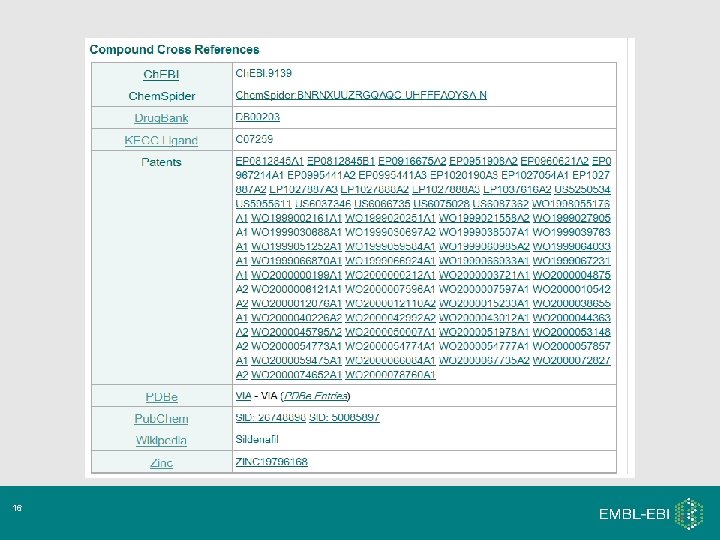Open the PDBe database link
The height and width of the screenshot is (540, 720).
coord(161,397)
